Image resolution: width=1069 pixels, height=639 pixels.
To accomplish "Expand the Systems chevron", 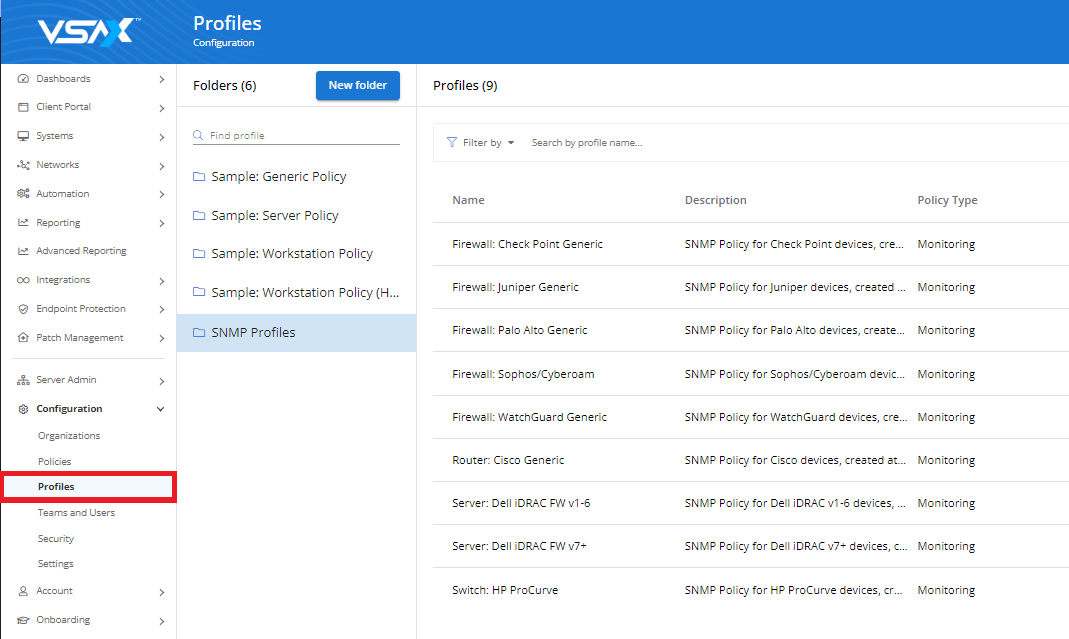I will coord(162,137).
